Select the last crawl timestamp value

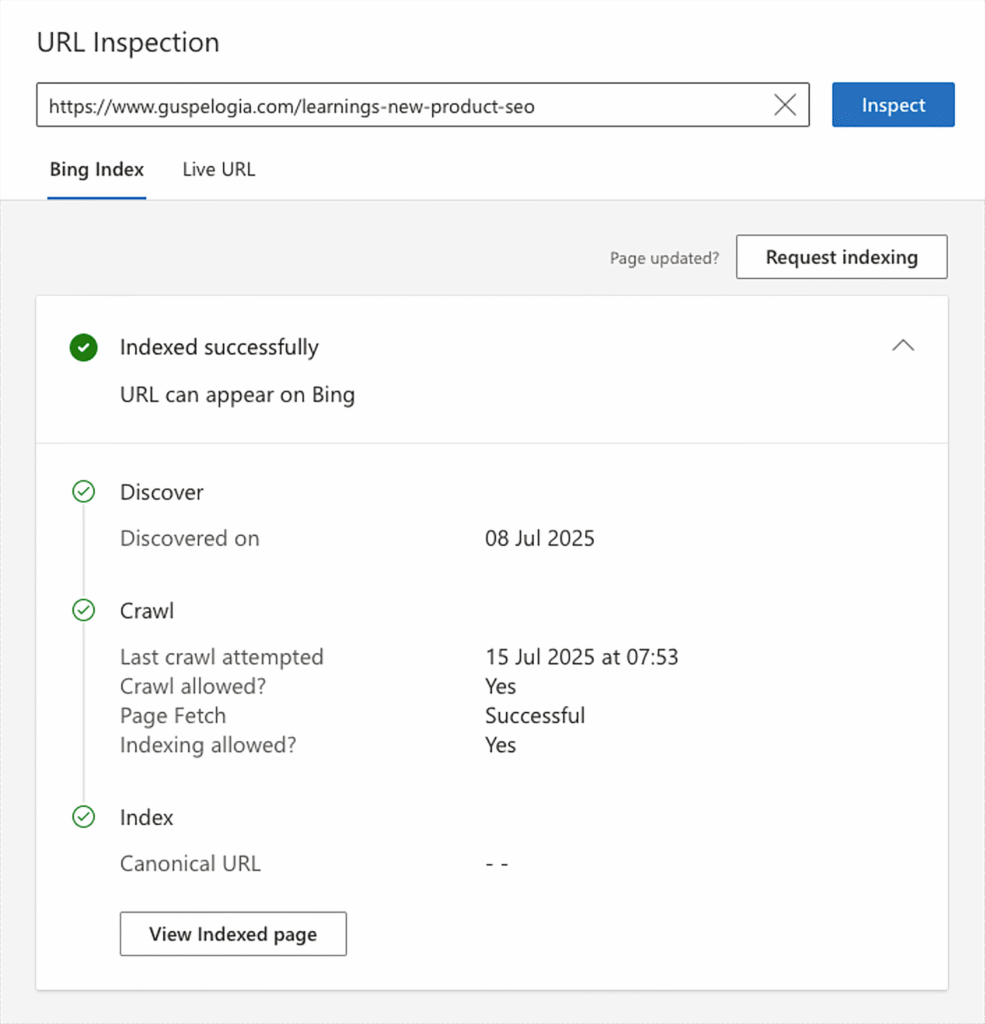[582, 657]
